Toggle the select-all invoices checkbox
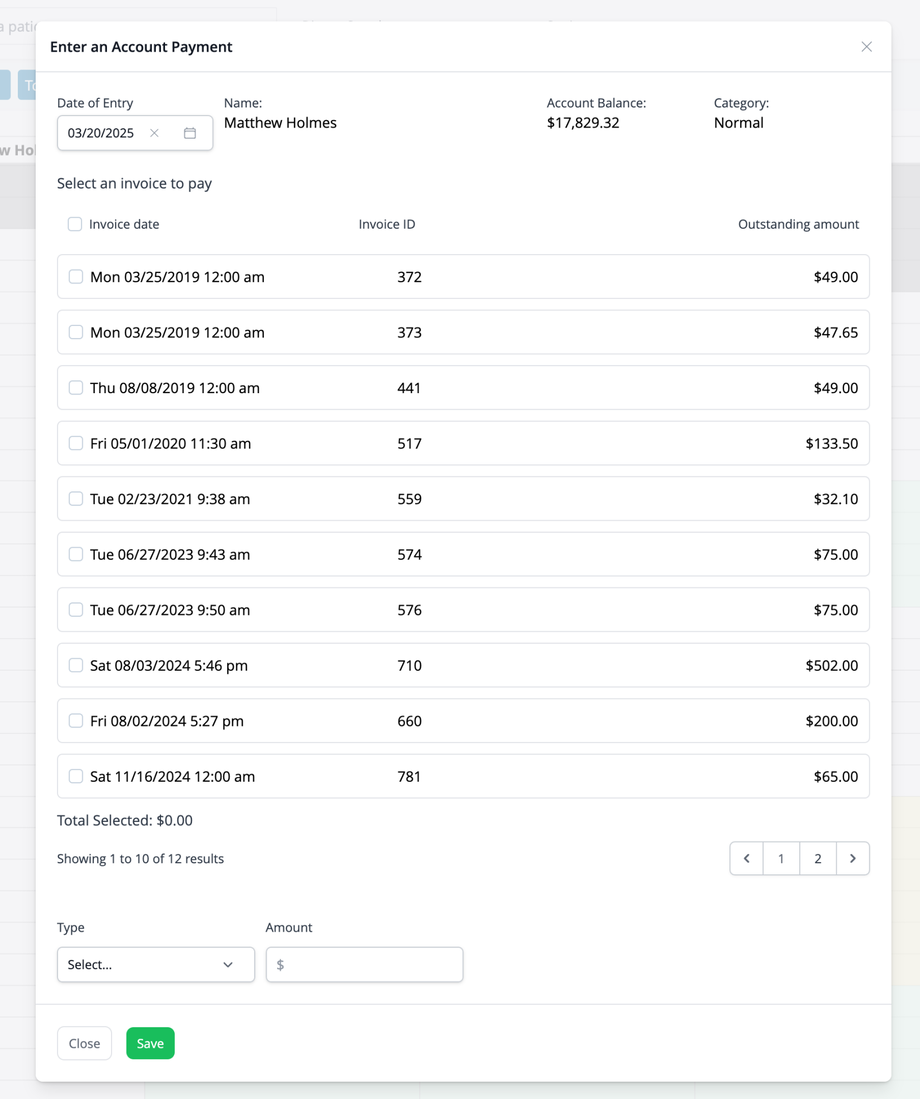 (75, 224)
